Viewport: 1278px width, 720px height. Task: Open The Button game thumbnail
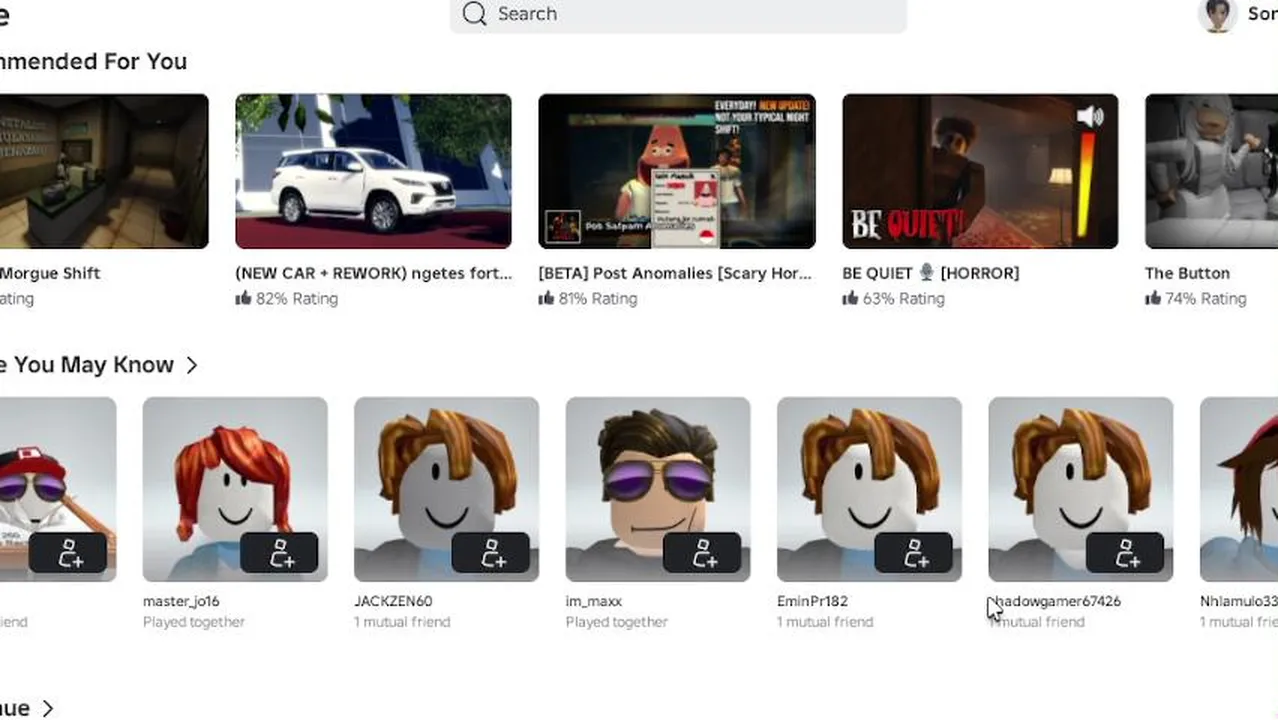pos(1211,171)
